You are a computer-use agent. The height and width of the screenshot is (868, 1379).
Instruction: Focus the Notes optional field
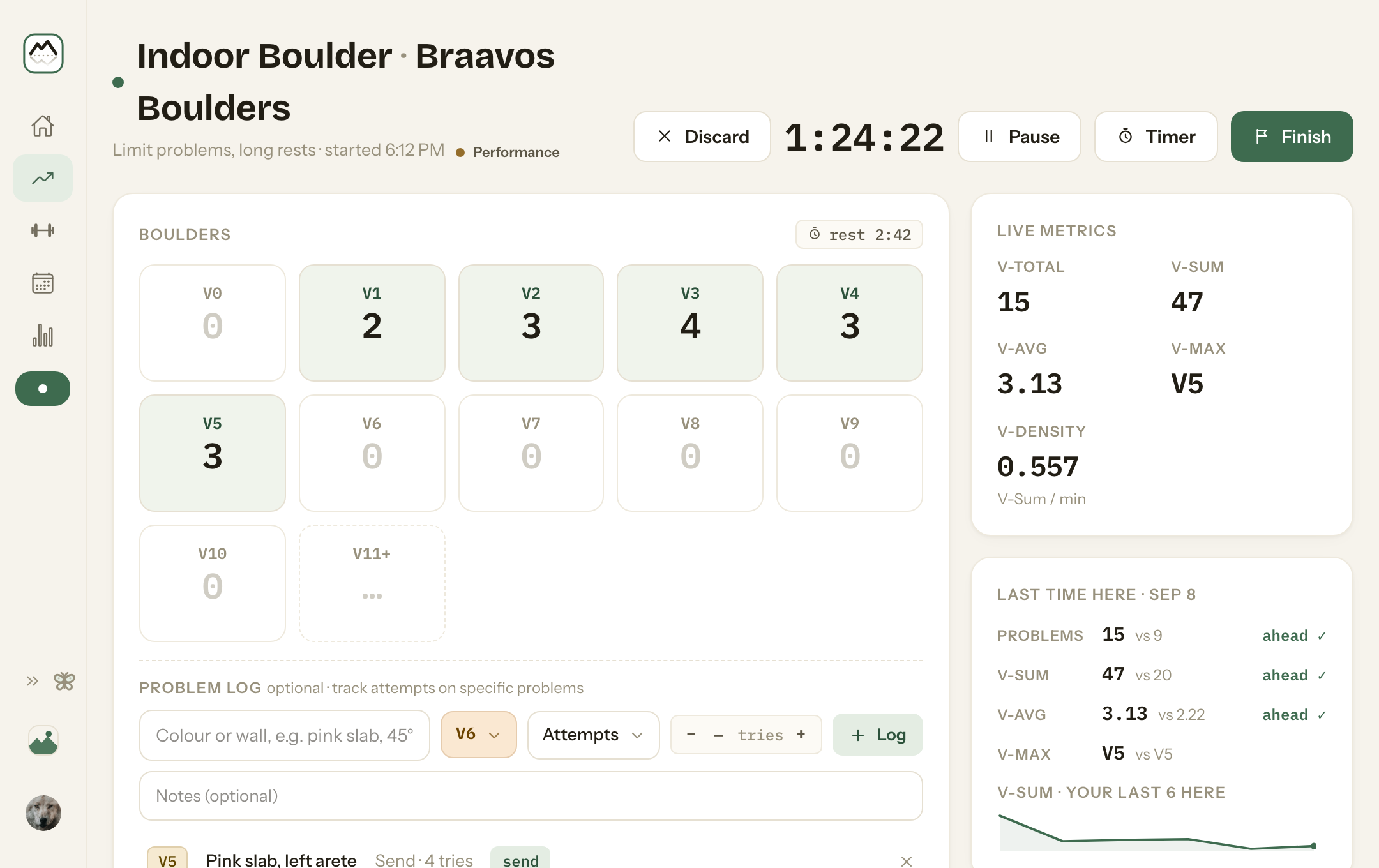[x=531, y=796]
